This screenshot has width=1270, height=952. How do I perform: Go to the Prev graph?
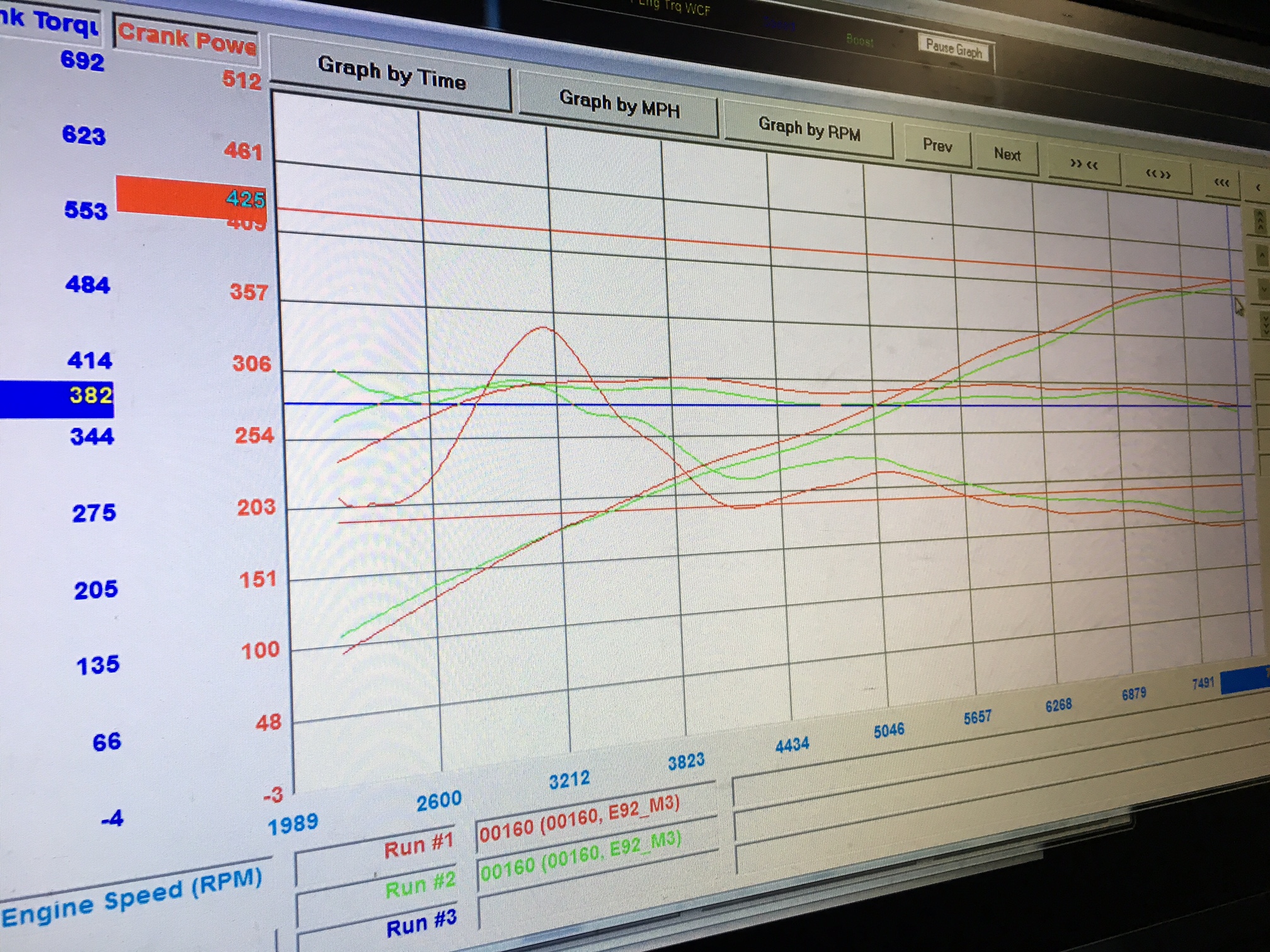pos(937,145)
